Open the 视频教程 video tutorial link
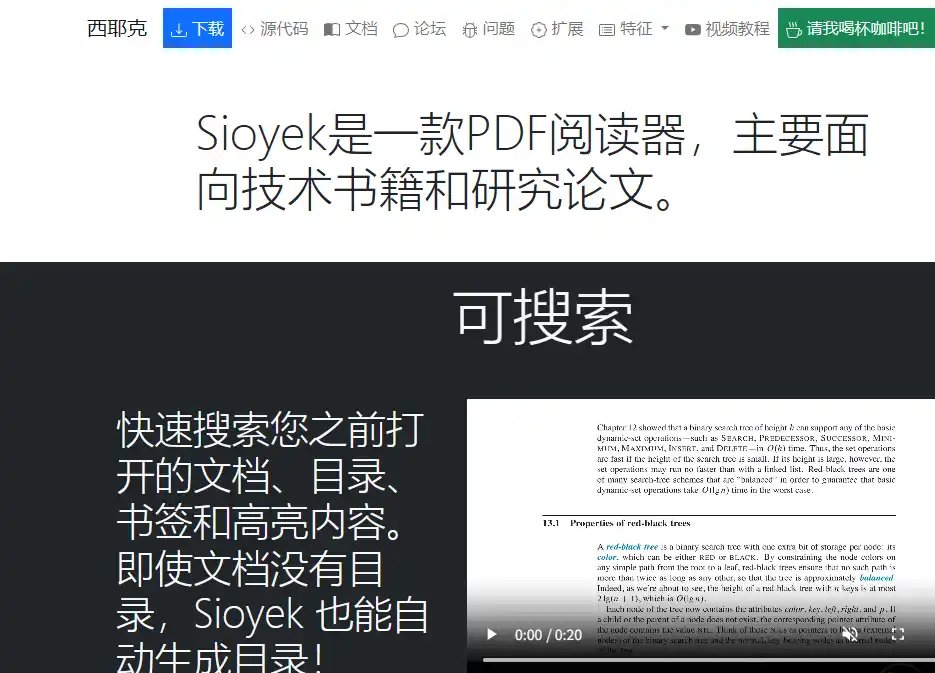Viewport: 935px width, 673px height. coord(727,29)
